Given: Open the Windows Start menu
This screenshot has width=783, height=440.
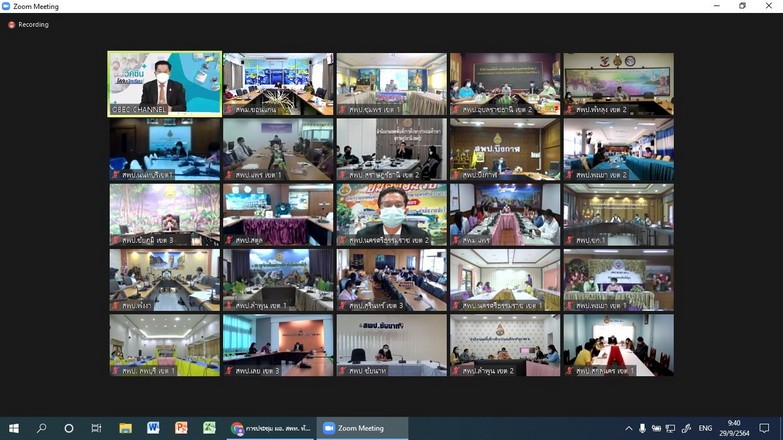Looking at the screenshot, I should point(13,428).
